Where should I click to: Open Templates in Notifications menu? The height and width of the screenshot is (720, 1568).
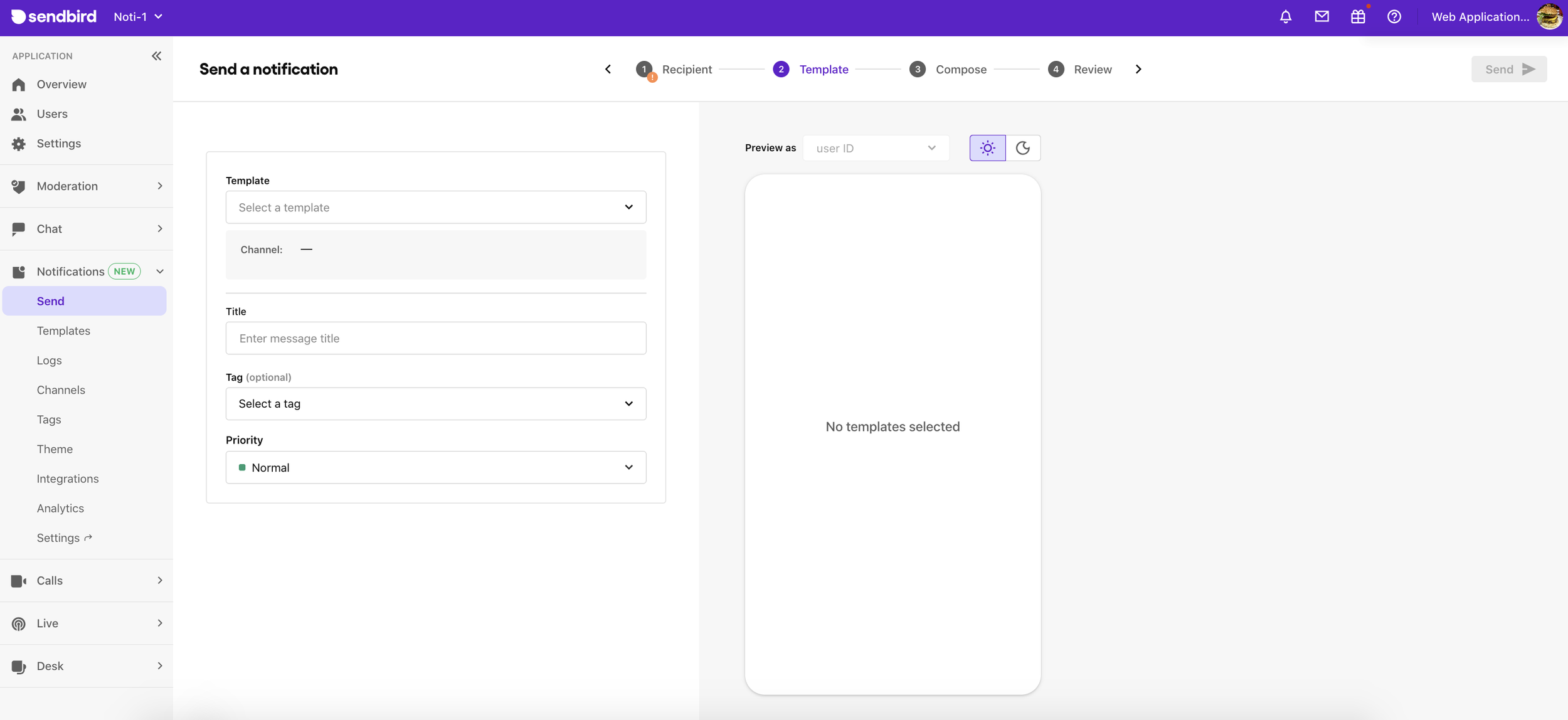(63, 331)
